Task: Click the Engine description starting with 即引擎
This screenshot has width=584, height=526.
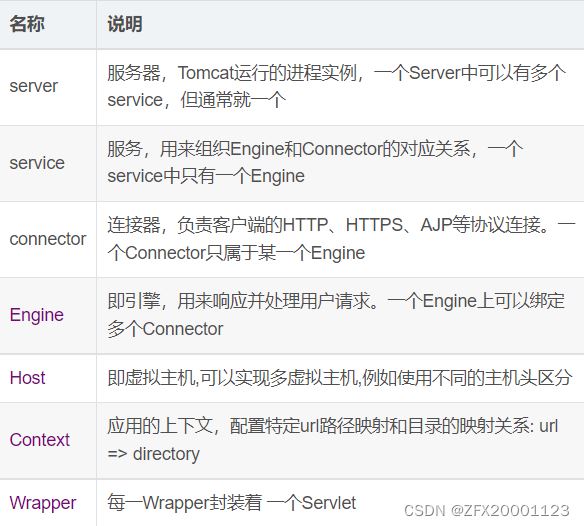Action: tap(336, 315)
